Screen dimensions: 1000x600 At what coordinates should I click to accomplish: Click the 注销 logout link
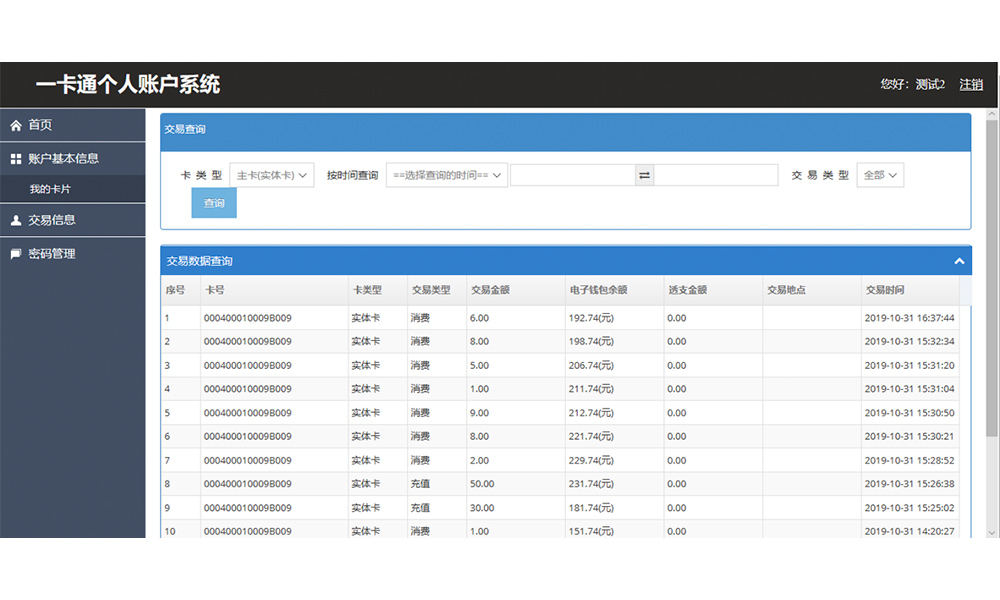(x=971, y=85)
